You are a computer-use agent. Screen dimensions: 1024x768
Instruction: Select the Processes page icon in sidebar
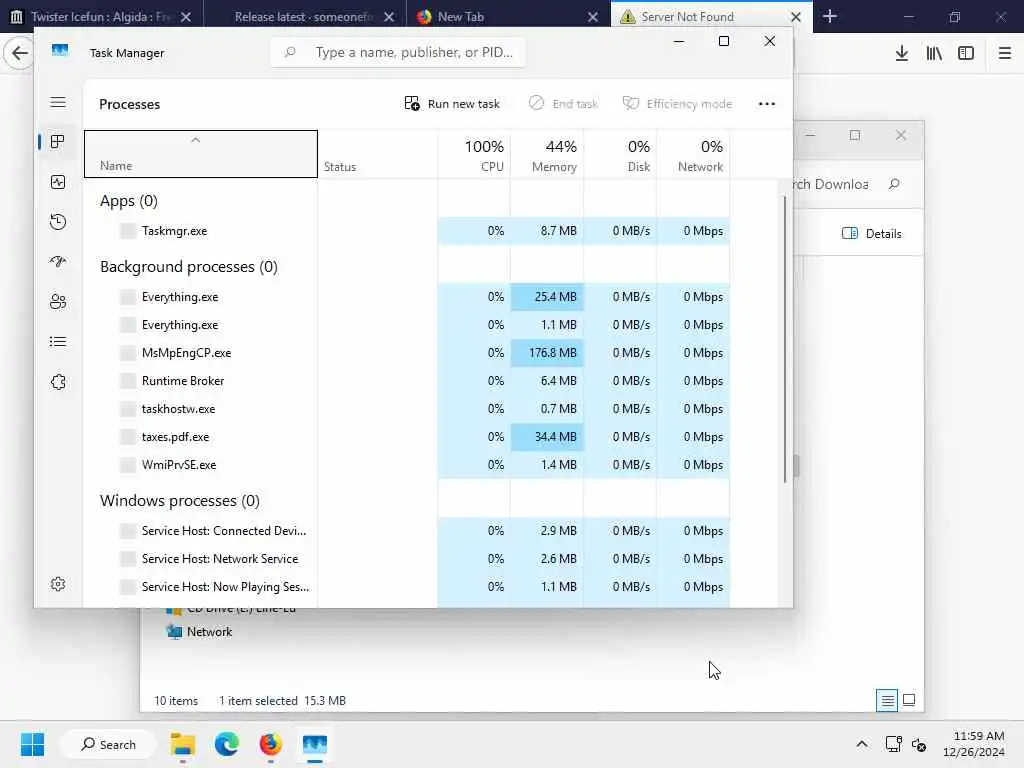point(58,142)
